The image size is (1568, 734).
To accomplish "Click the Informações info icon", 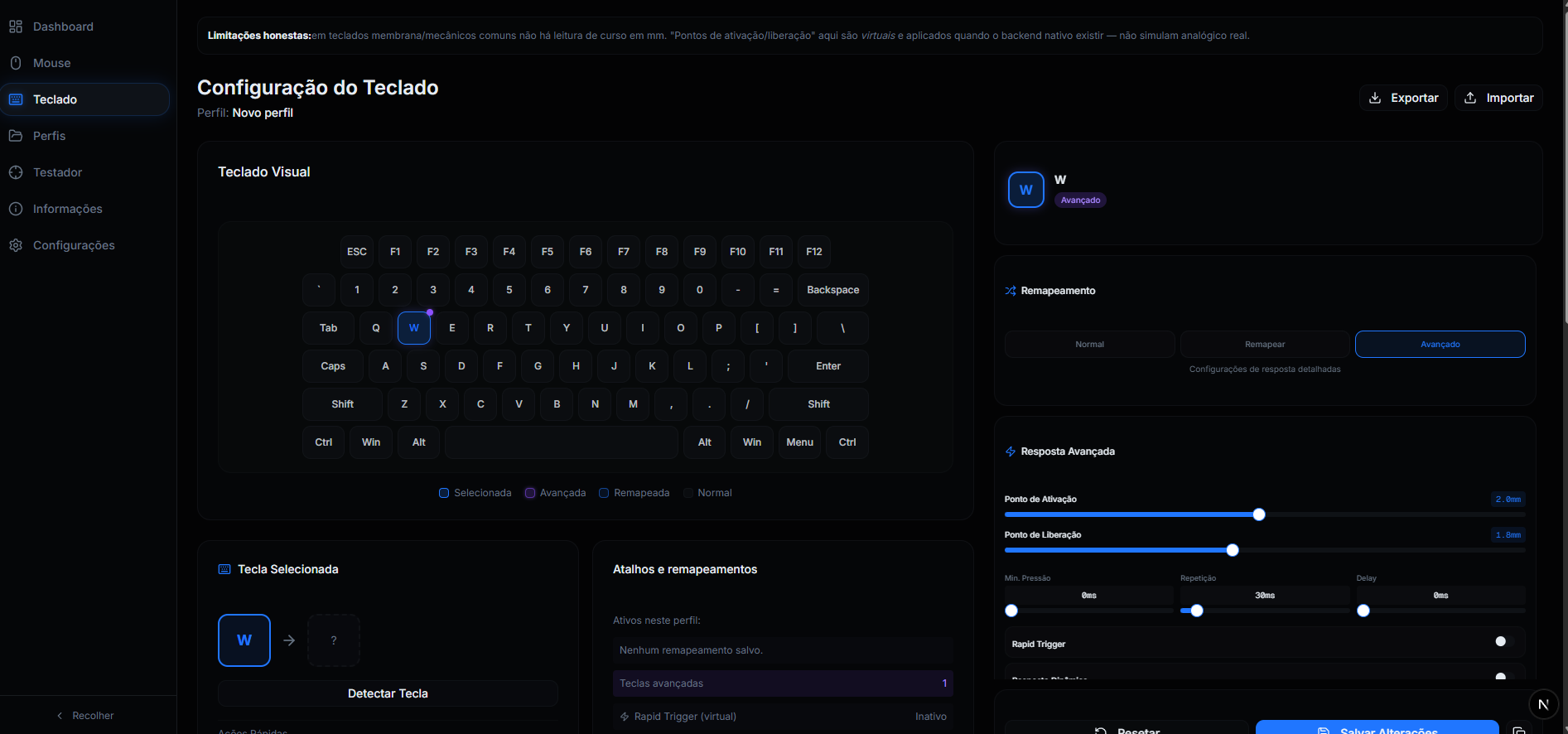I will [x=16, y=209].
